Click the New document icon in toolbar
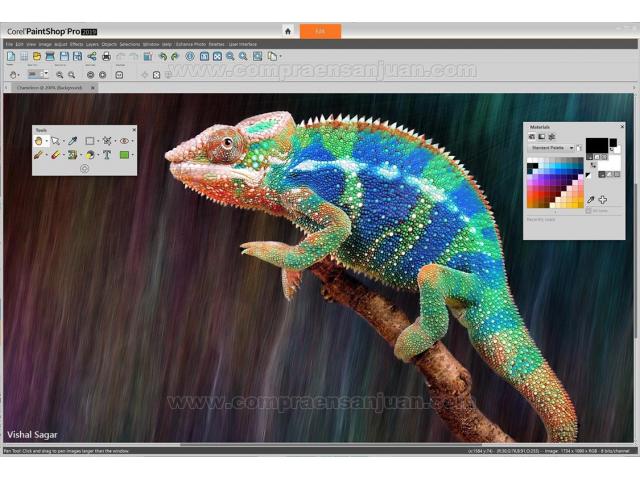640x480 pixels. pos(11,56)
